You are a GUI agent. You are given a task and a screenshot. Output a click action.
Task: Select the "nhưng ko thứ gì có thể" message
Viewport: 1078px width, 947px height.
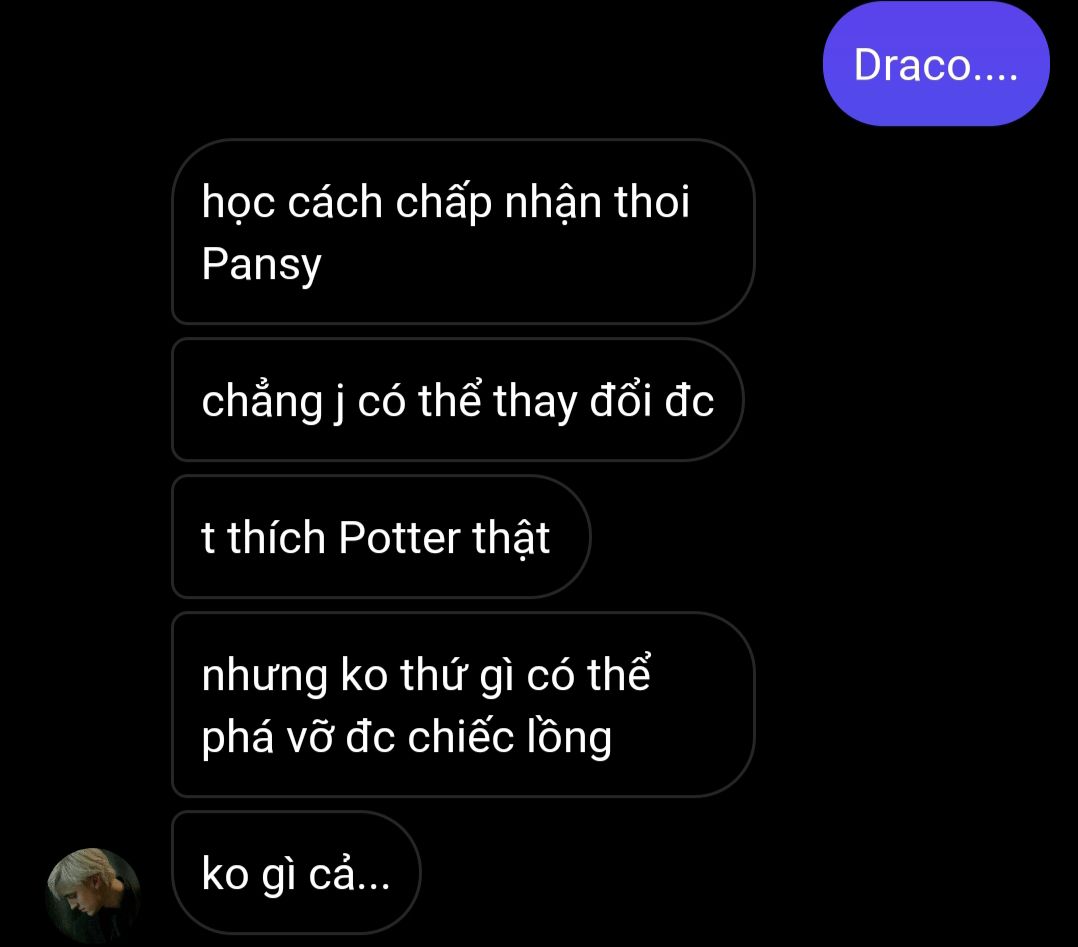pyautogui.click(x=463, y=705)
